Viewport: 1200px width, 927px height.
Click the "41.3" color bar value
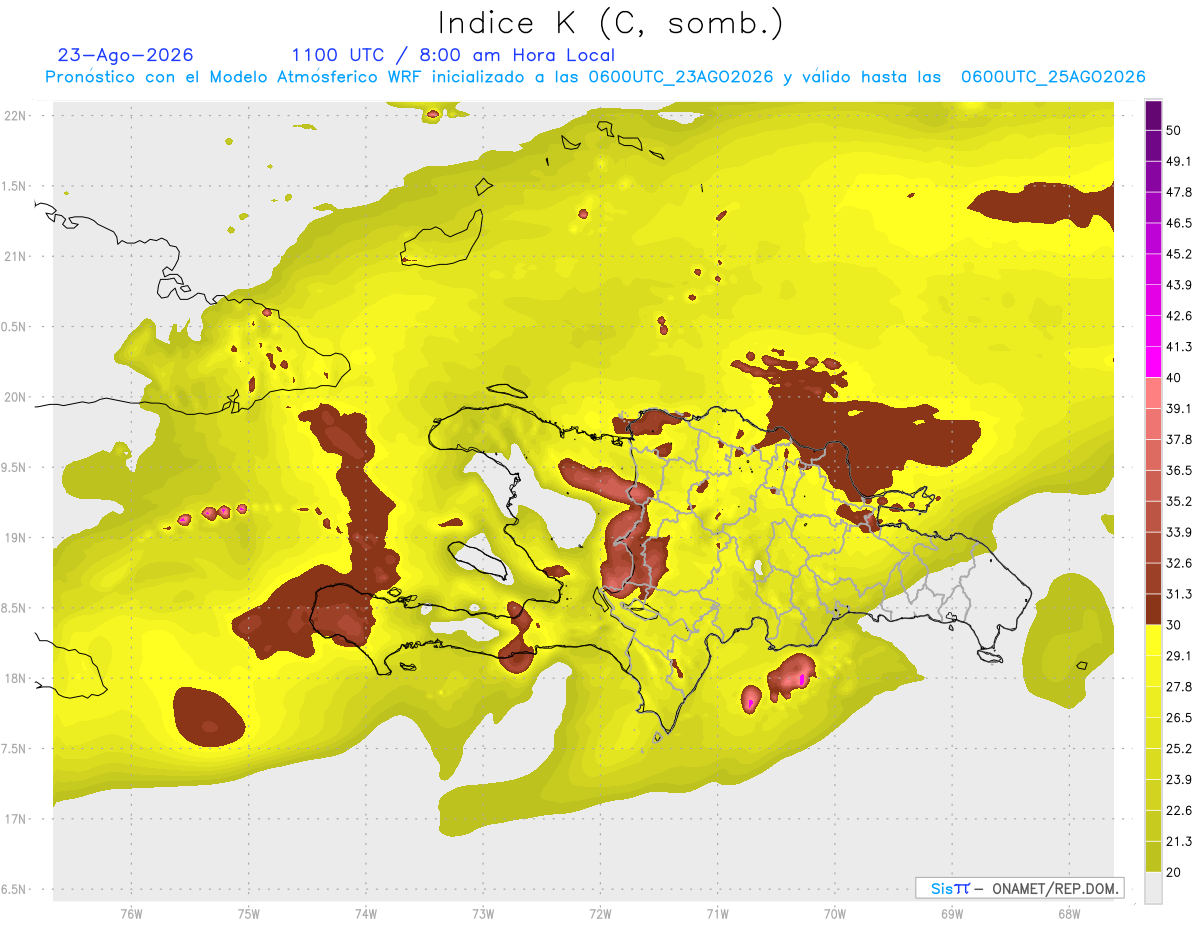click(x=1179, y=347)
